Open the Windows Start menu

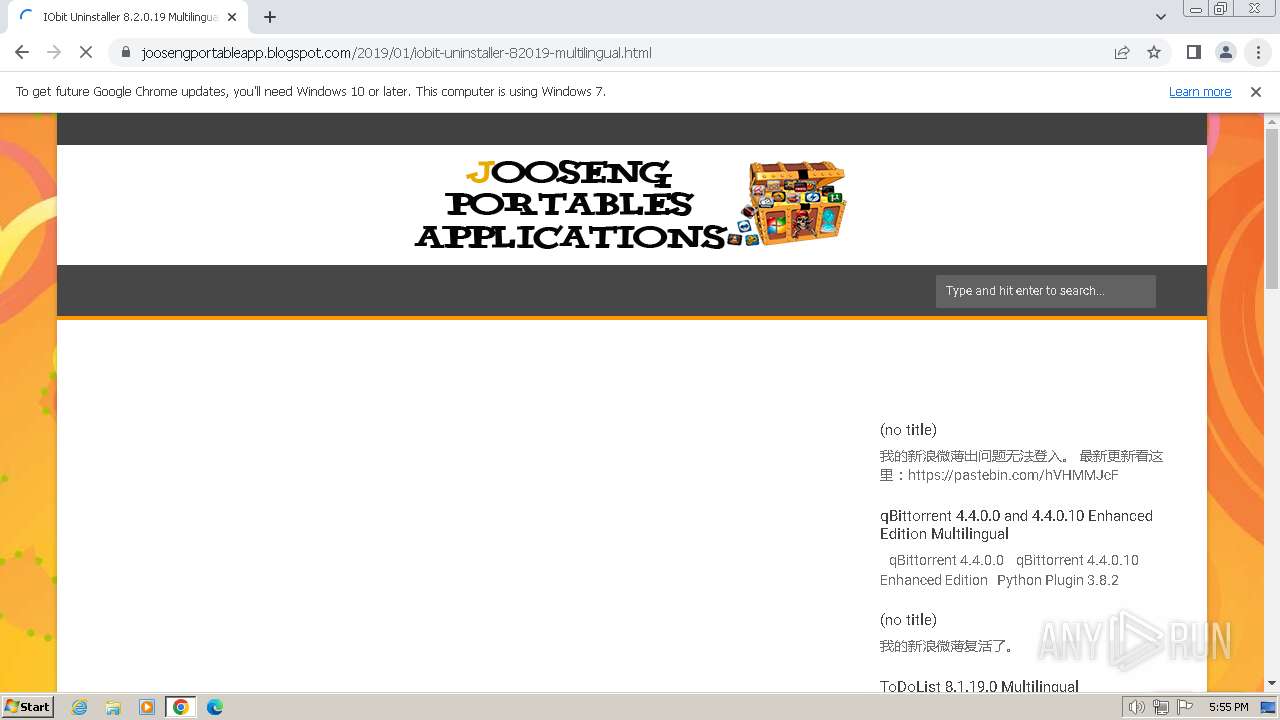coord(28,707)
